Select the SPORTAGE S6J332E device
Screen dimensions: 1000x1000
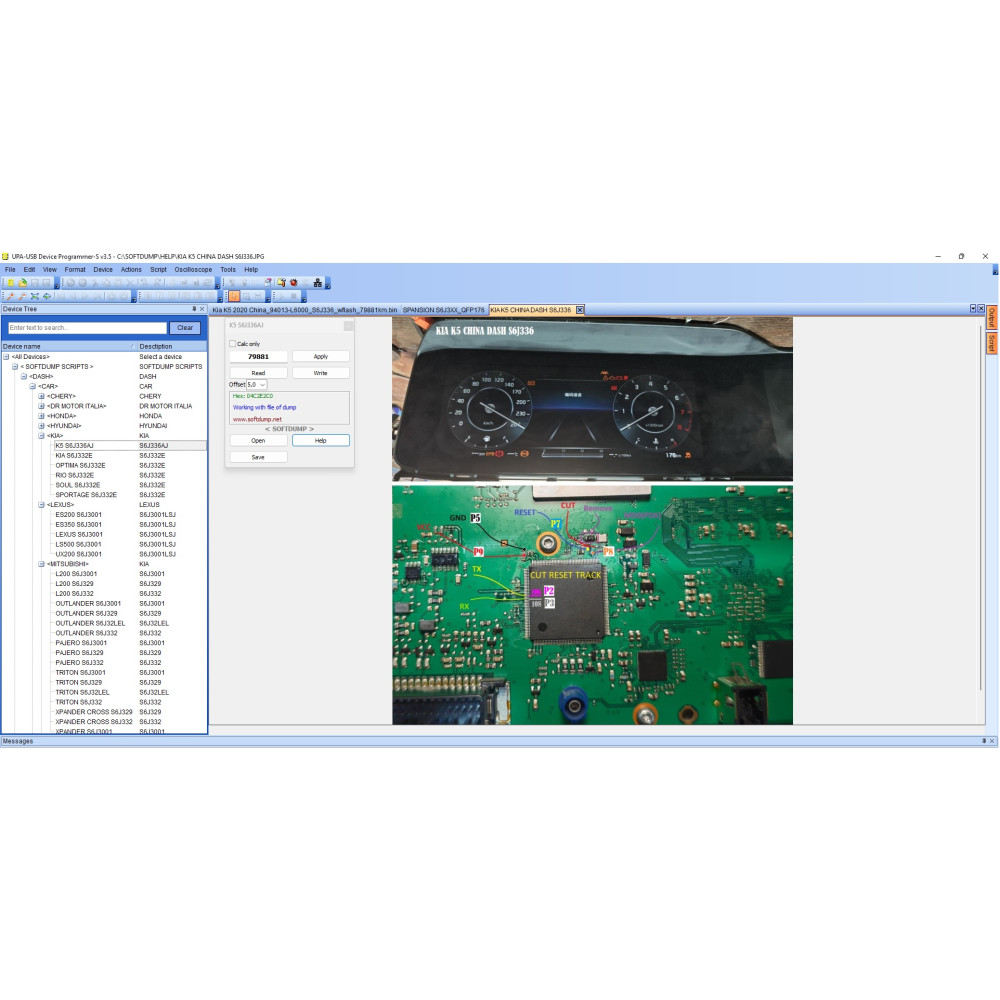86,495
